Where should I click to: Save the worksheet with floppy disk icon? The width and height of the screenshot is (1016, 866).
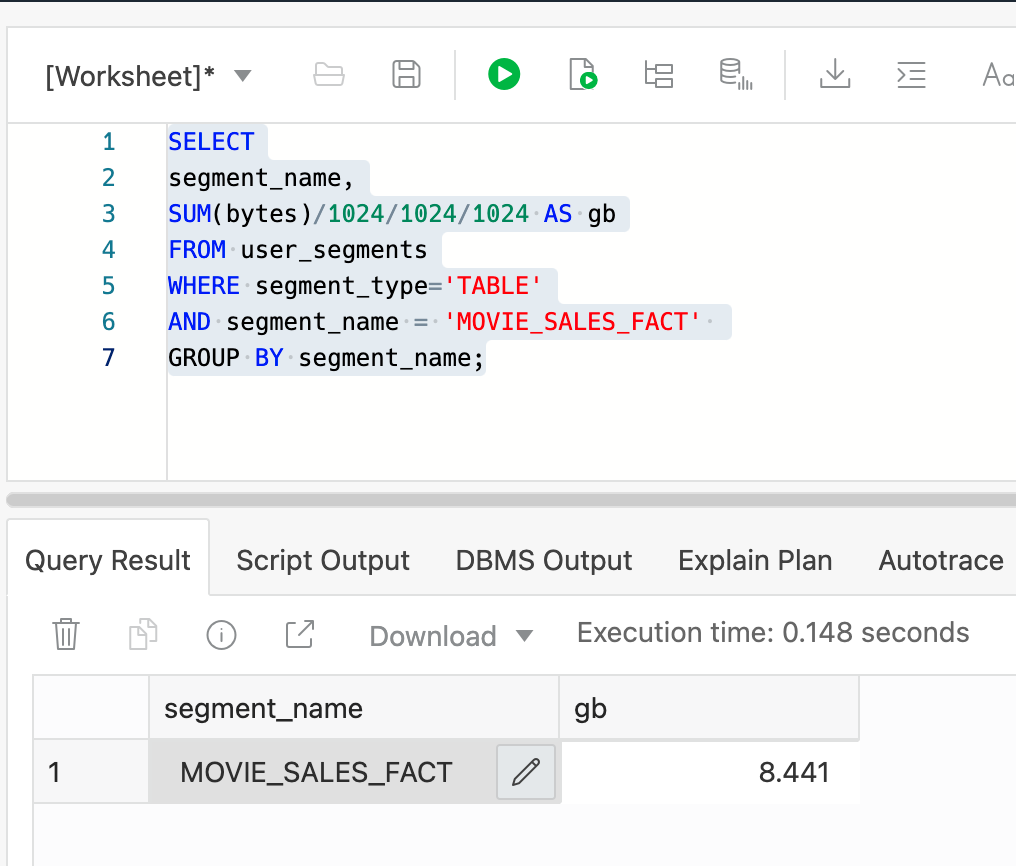405,74
